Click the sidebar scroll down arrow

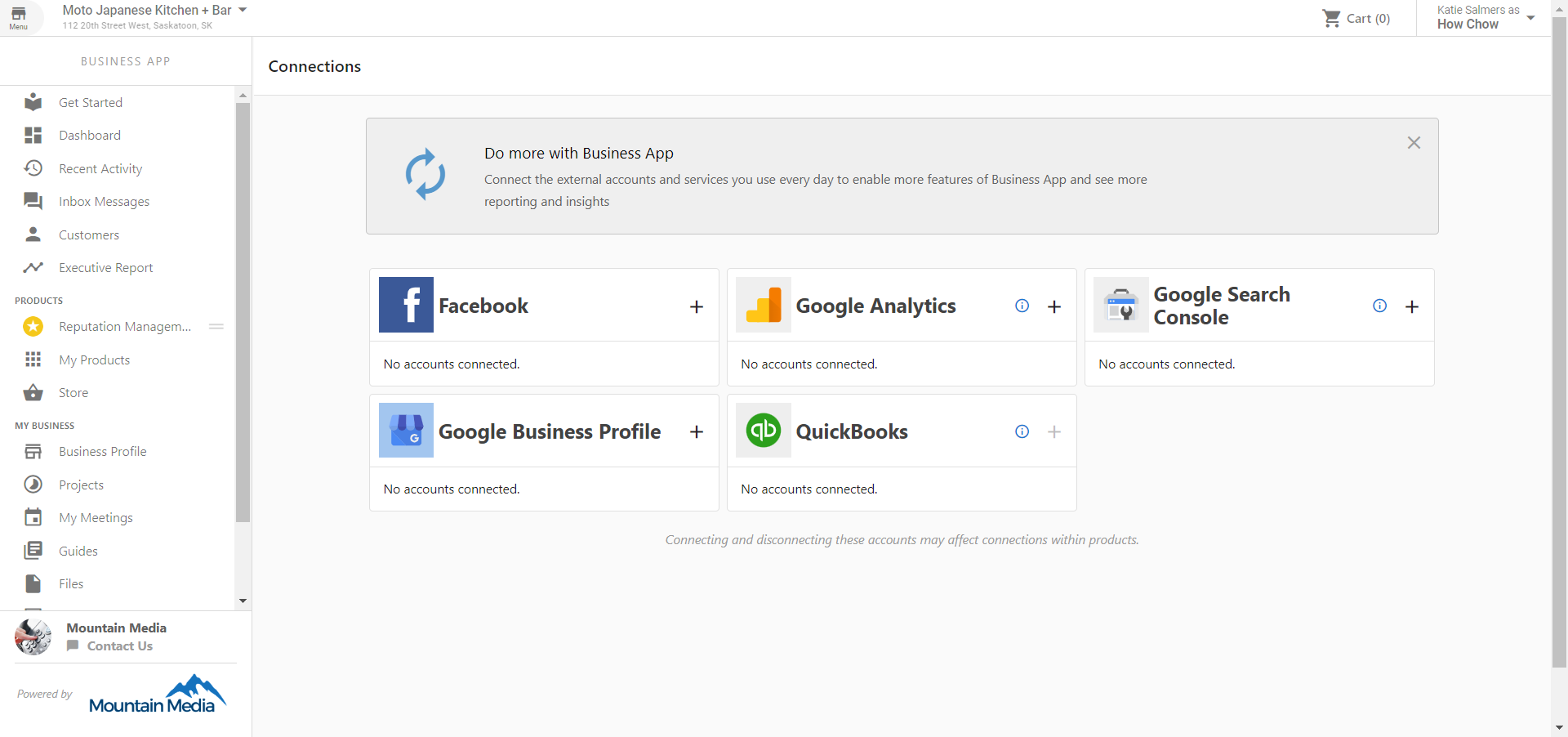click(x=243, y=601)
